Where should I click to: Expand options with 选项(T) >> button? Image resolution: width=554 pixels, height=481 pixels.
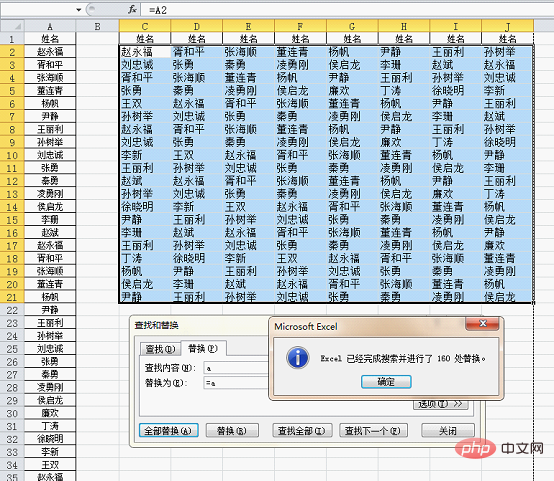tap(441, 404)
